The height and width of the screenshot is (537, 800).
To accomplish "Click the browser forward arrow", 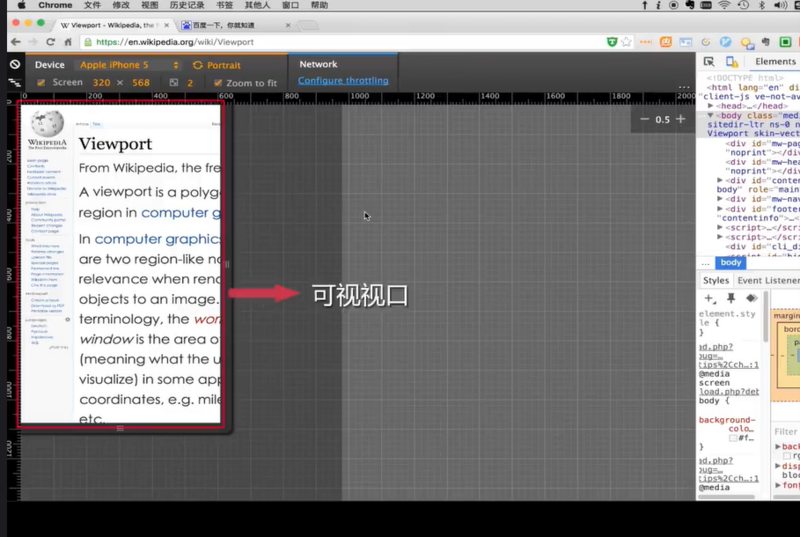I will coord(33,42).
